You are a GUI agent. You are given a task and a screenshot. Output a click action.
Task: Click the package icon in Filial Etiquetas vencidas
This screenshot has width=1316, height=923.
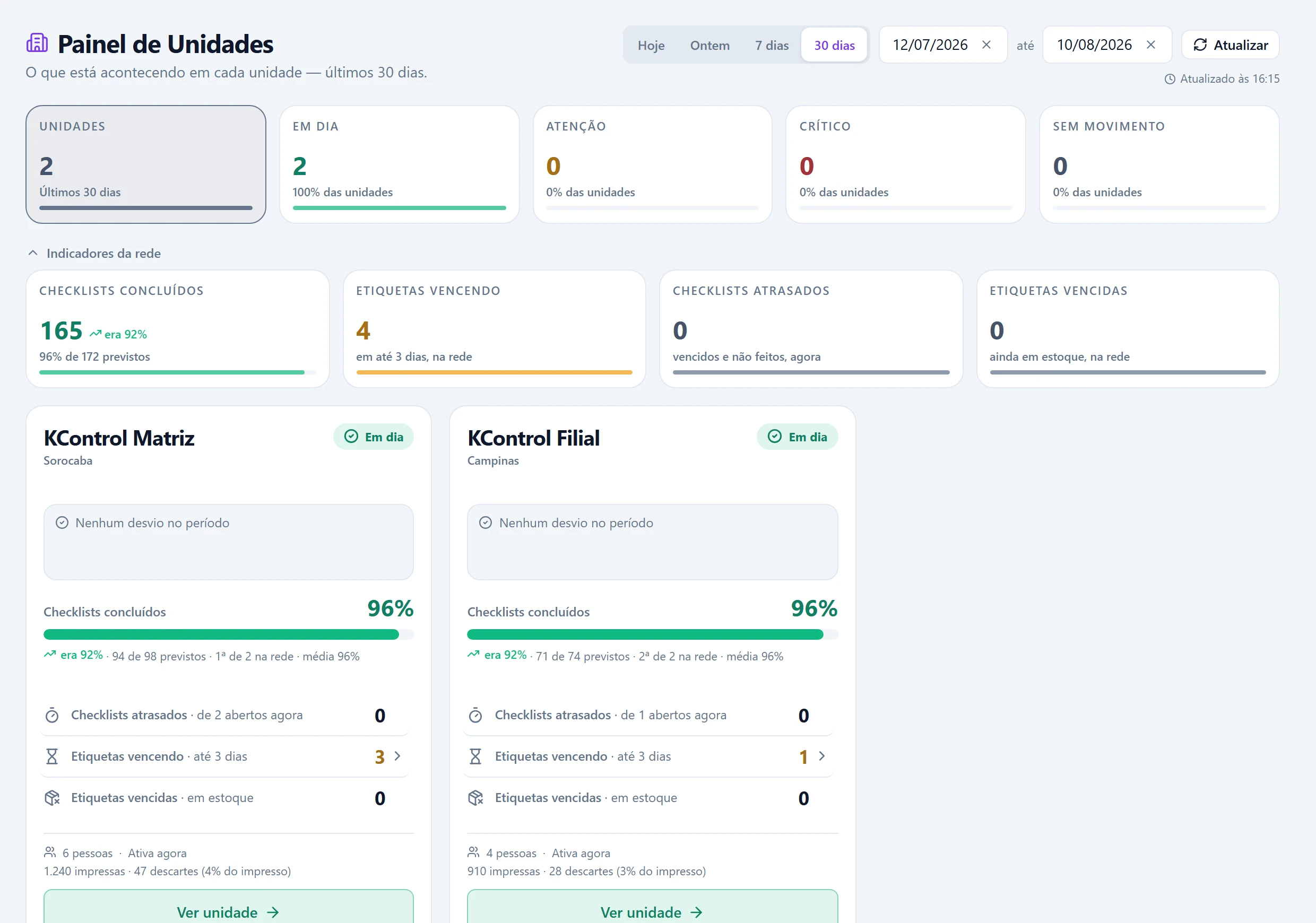tap(476, 797)
